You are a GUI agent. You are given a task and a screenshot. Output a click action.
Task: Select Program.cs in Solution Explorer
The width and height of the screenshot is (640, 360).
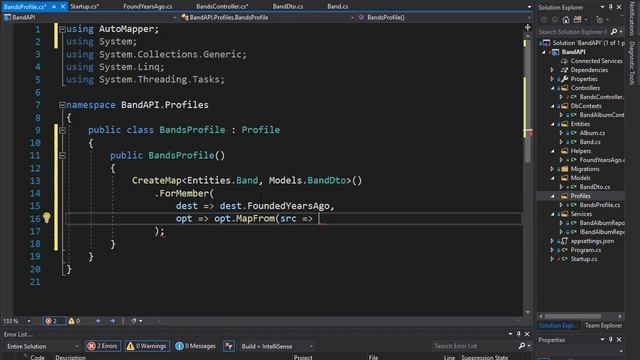click(x=586, y=250)
